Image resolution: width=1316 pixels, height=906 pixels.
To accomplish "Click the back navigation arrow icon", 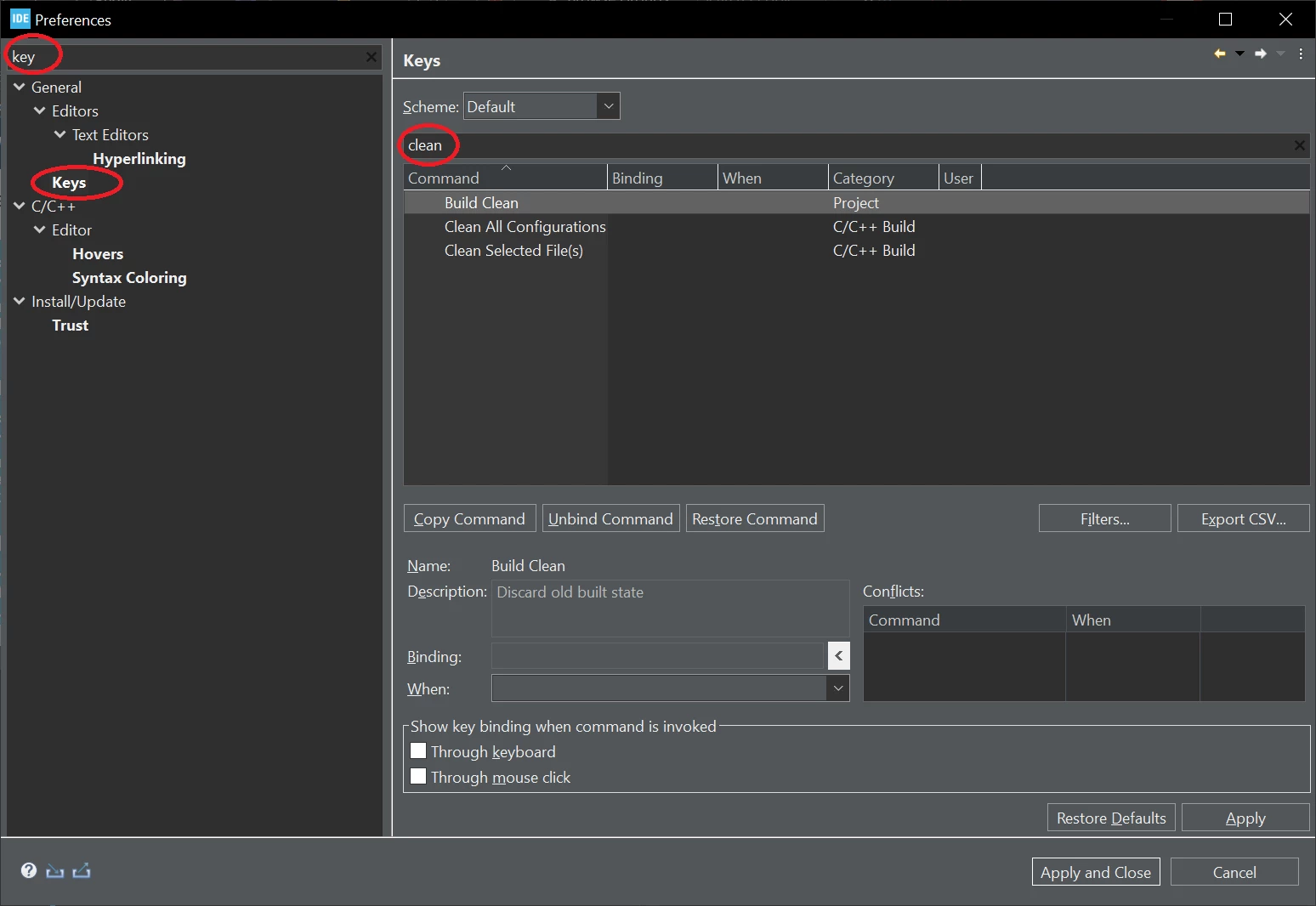I will coord(1220,54).
